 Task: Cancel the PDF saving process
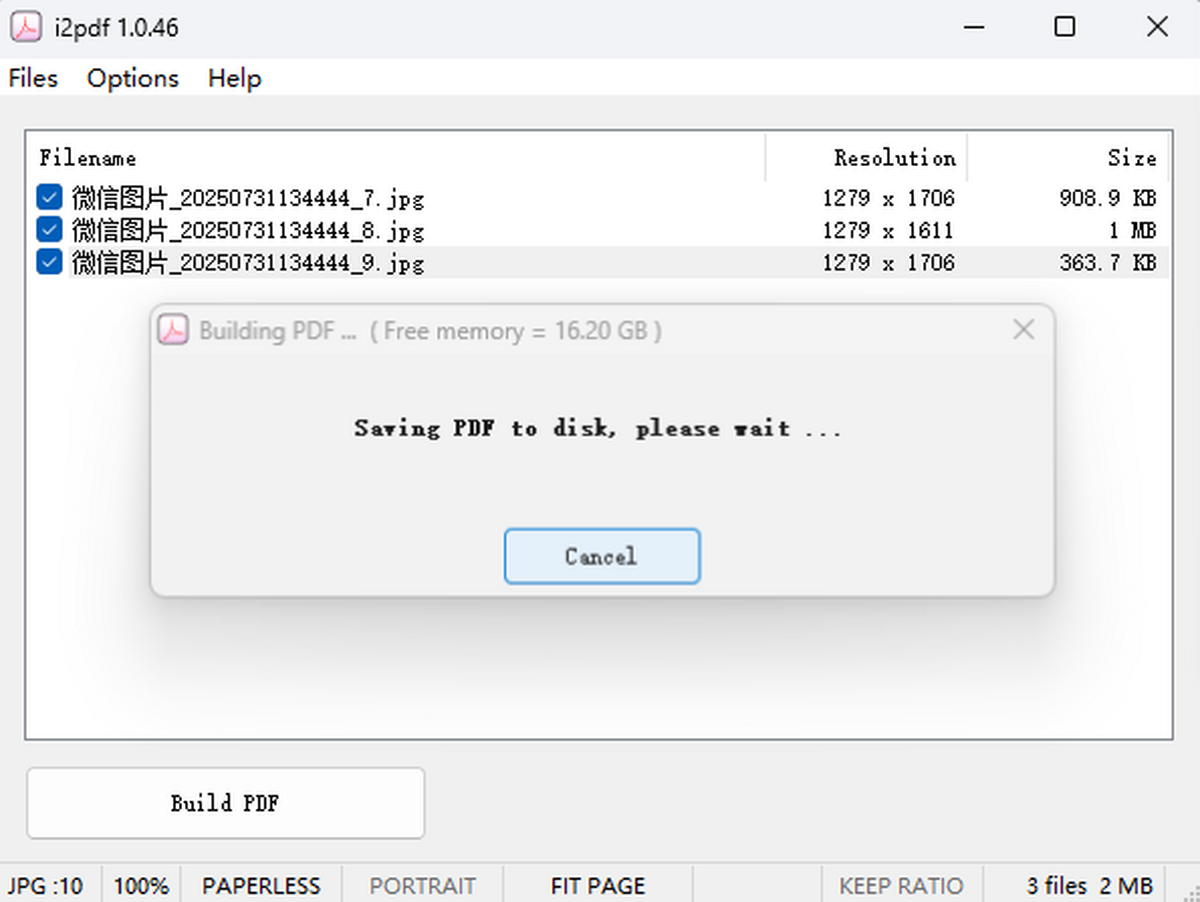point(601,556)
